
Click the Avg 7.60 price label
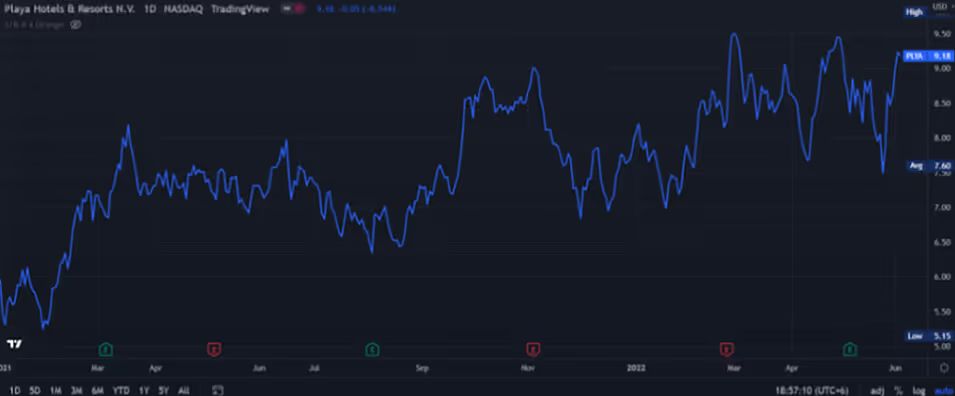click(x=930, y=166)
